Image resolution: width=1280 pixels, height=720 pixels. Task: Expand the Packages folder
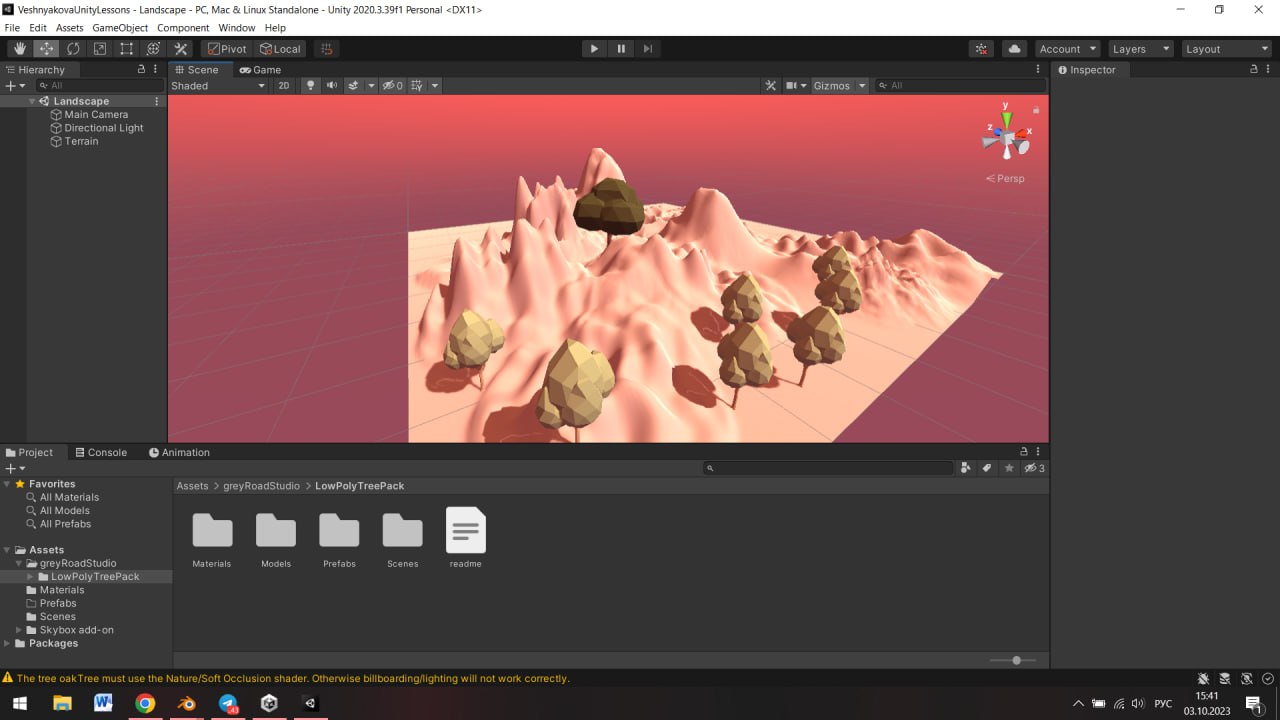point(8,643)
